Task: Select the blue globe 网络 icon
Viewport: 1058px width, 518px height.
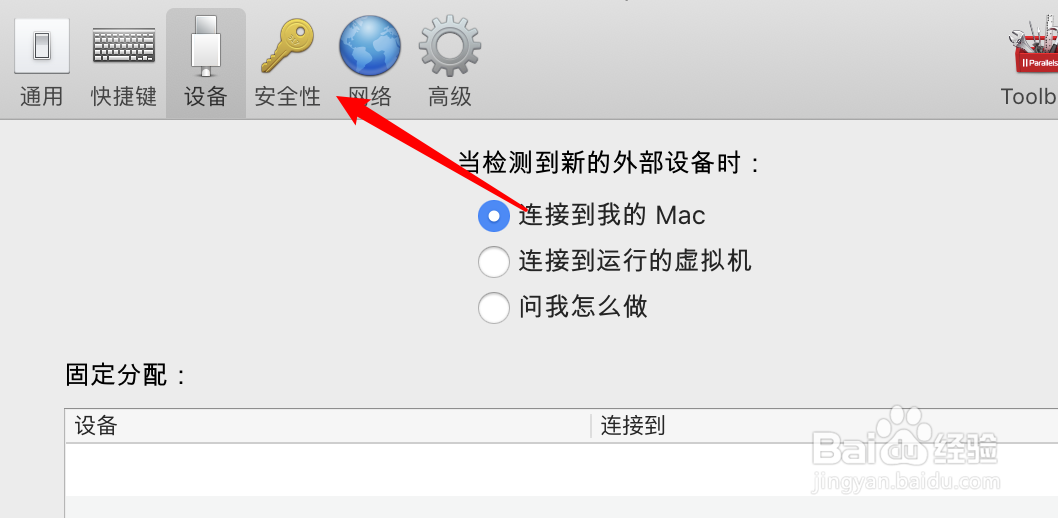Action: 370,45
